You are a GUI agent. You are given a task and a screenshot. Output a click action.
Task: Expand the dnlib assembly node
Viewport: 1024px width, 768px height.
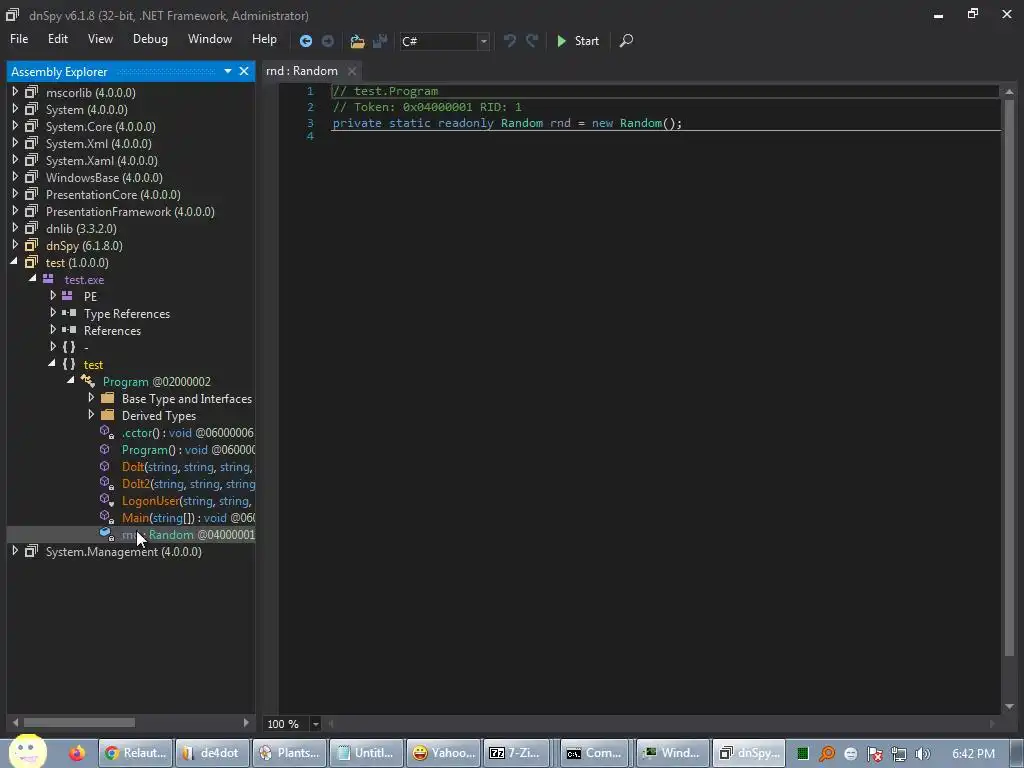pos(15,228)
